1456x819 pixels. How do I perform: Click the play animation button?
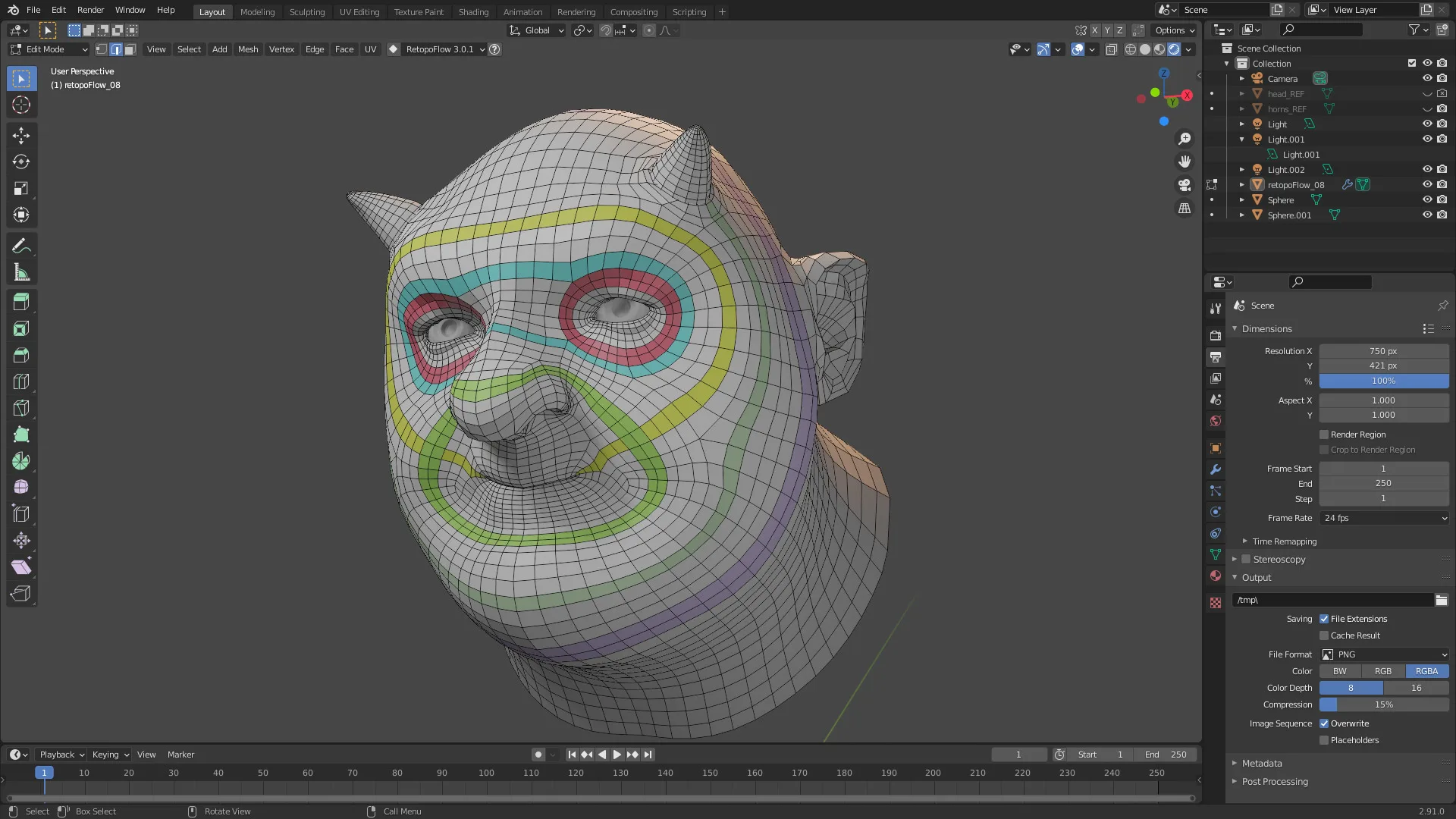tap(617, 755)
